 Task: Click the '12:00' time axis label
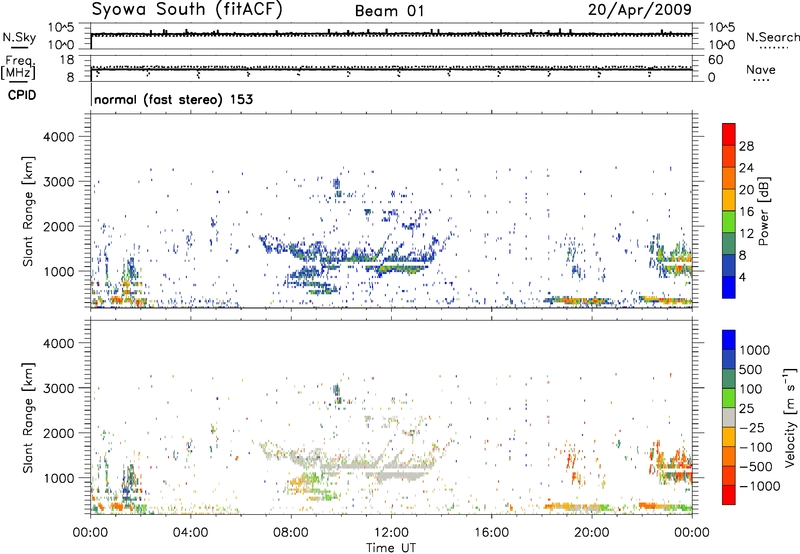coord(391,533)
